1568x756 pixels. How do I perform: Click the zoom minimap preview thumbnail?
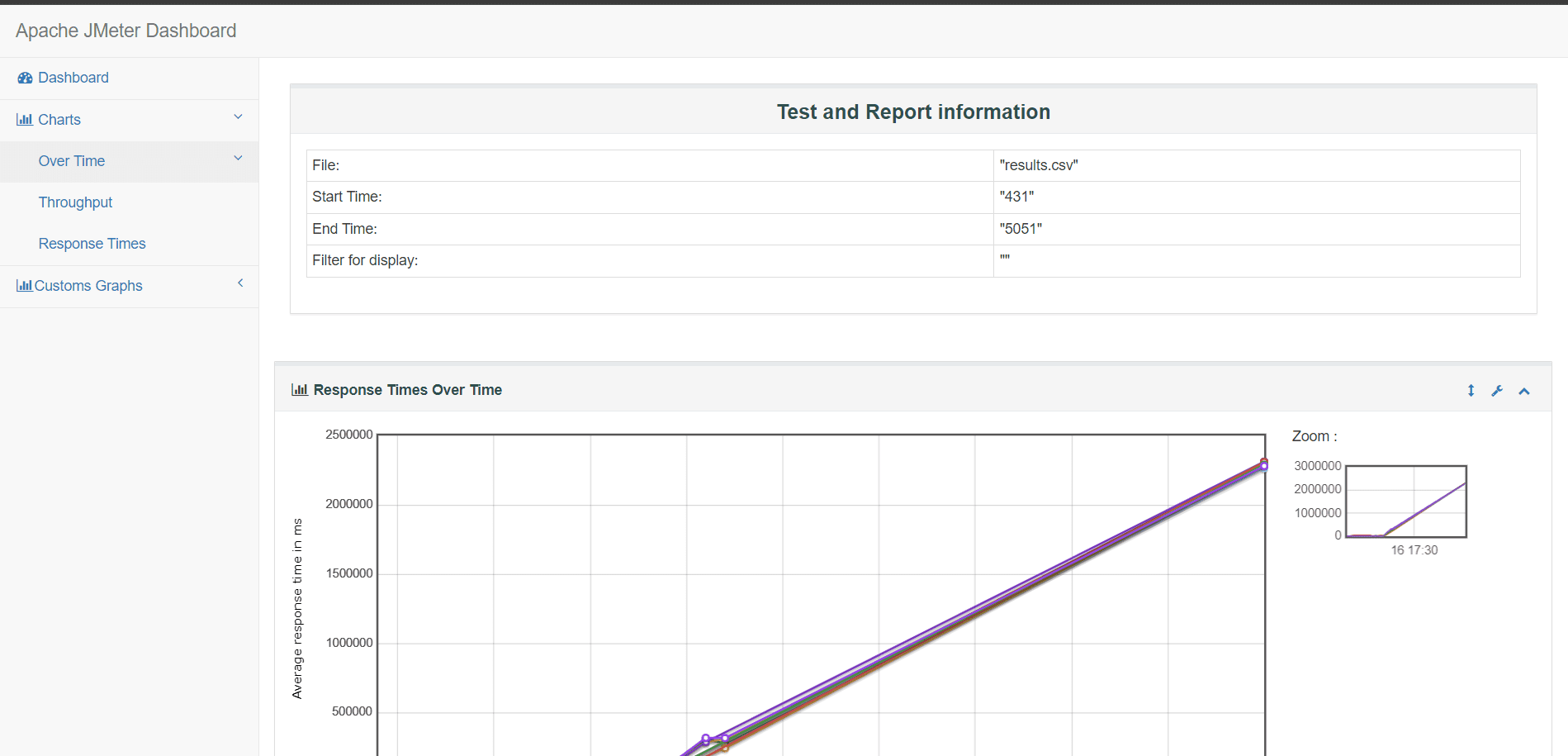point(1405,501)
